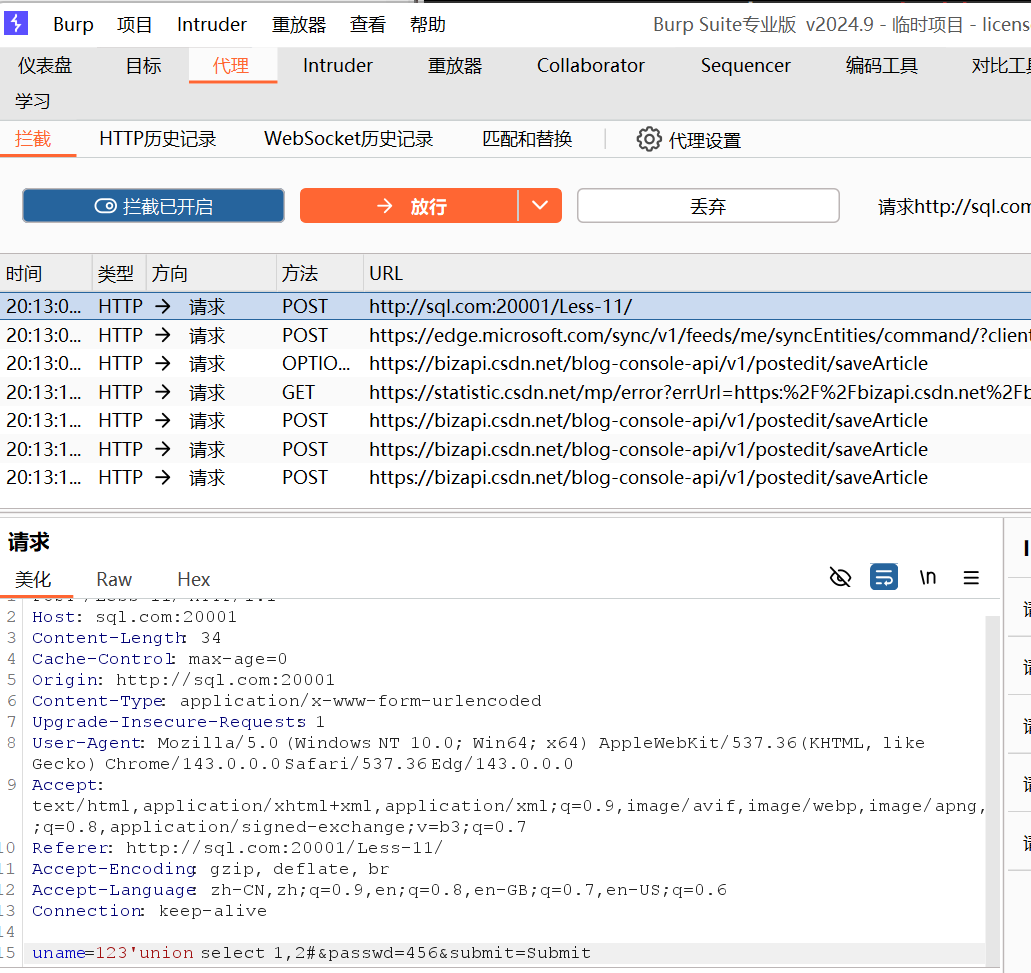The height and width of the screenshot is (973, 1031).
Task: Select the 代理 tab
Action: (231, 66)
